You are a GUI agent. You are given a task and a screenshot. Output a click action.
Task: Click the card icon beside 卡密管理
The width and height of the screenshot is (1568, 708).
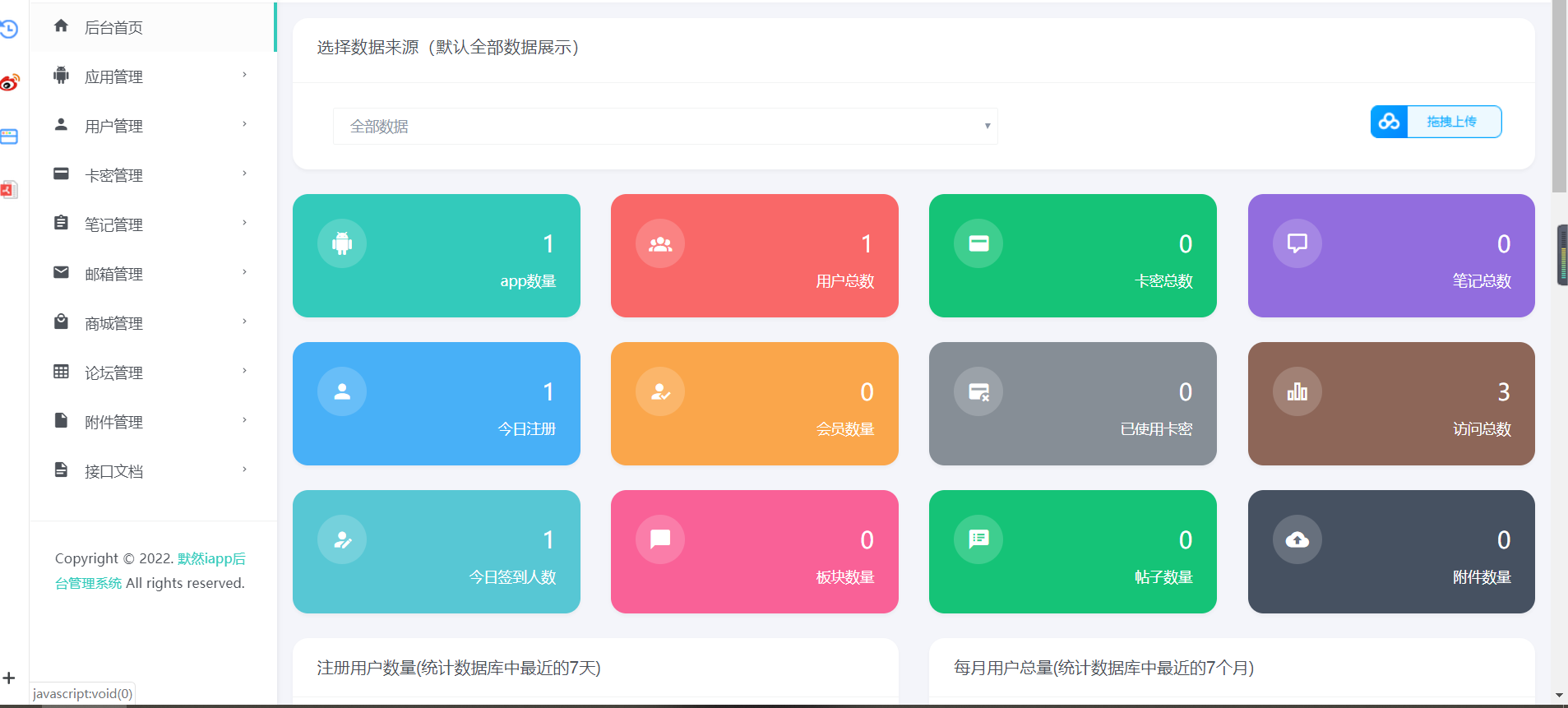coord(61,174)
